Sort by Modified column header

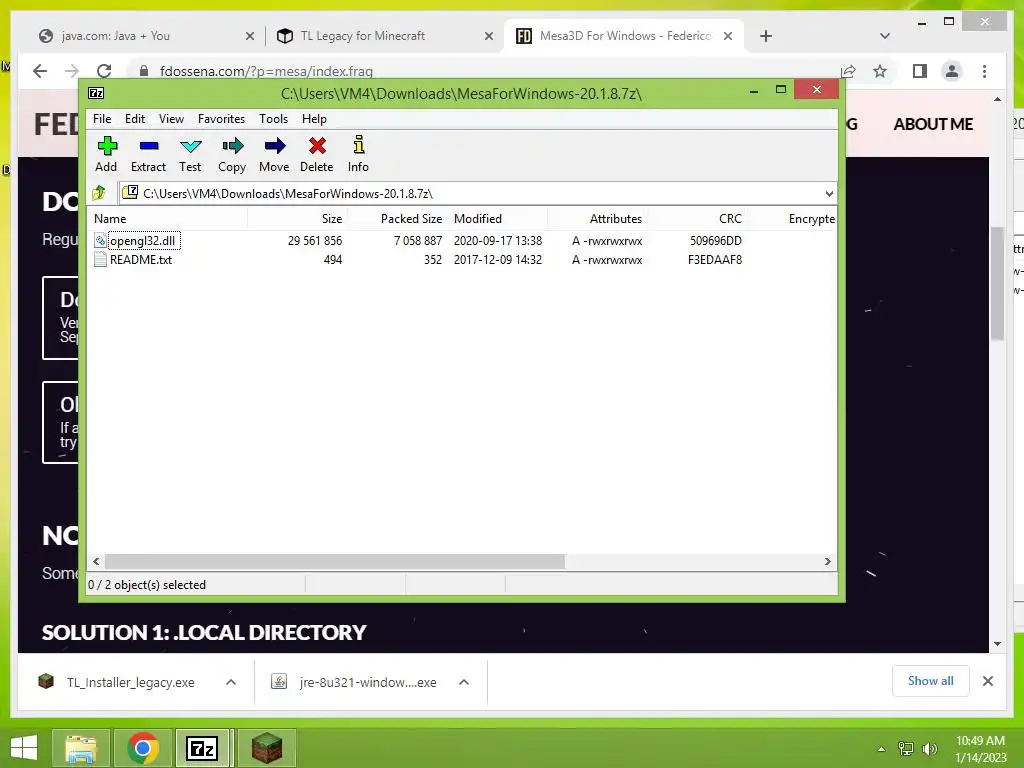(x=498, y=219)
